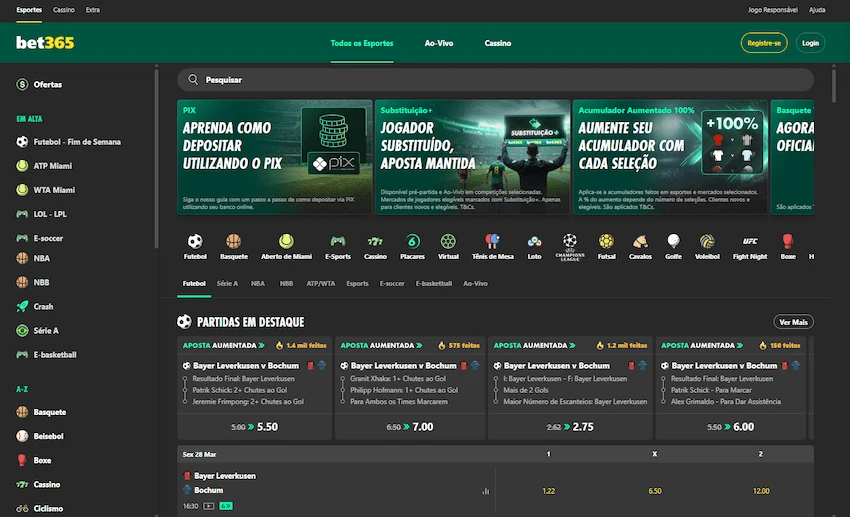Select the Champions League icon
The height and width of the screenshot is (517, 850).
click(570, 247)
